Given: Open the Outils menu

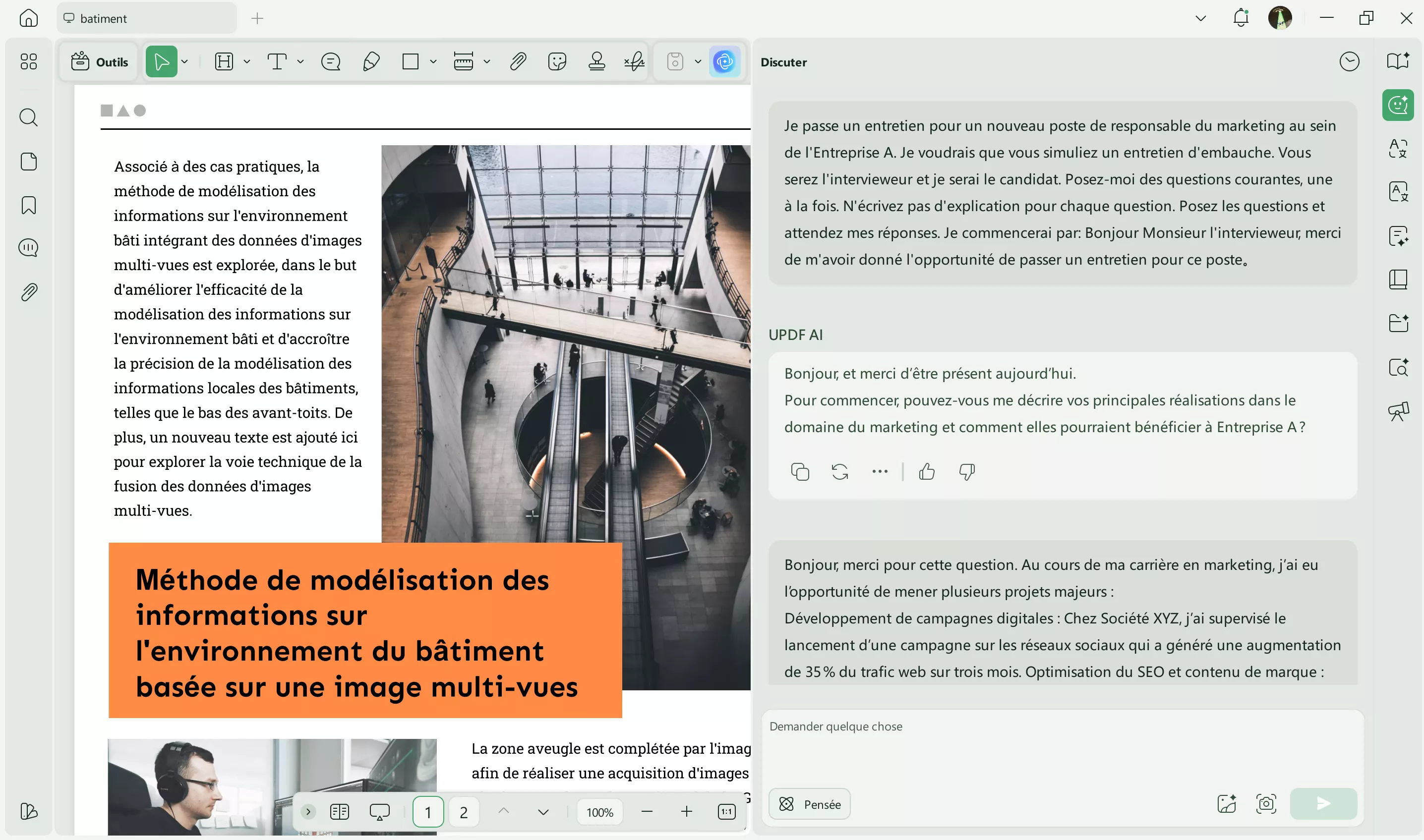Looking at the screenshot, I should [100, 61].
